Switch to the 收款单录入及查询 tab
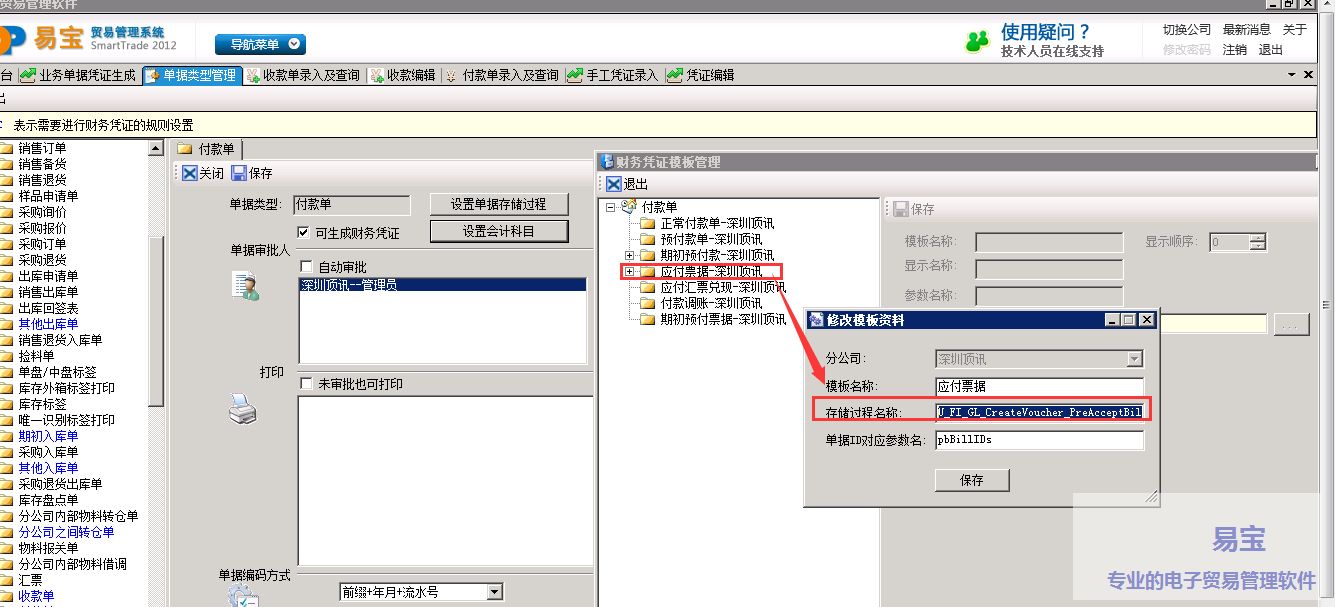Viewport: 1335px width, 607px height. (x=304, y=75)
